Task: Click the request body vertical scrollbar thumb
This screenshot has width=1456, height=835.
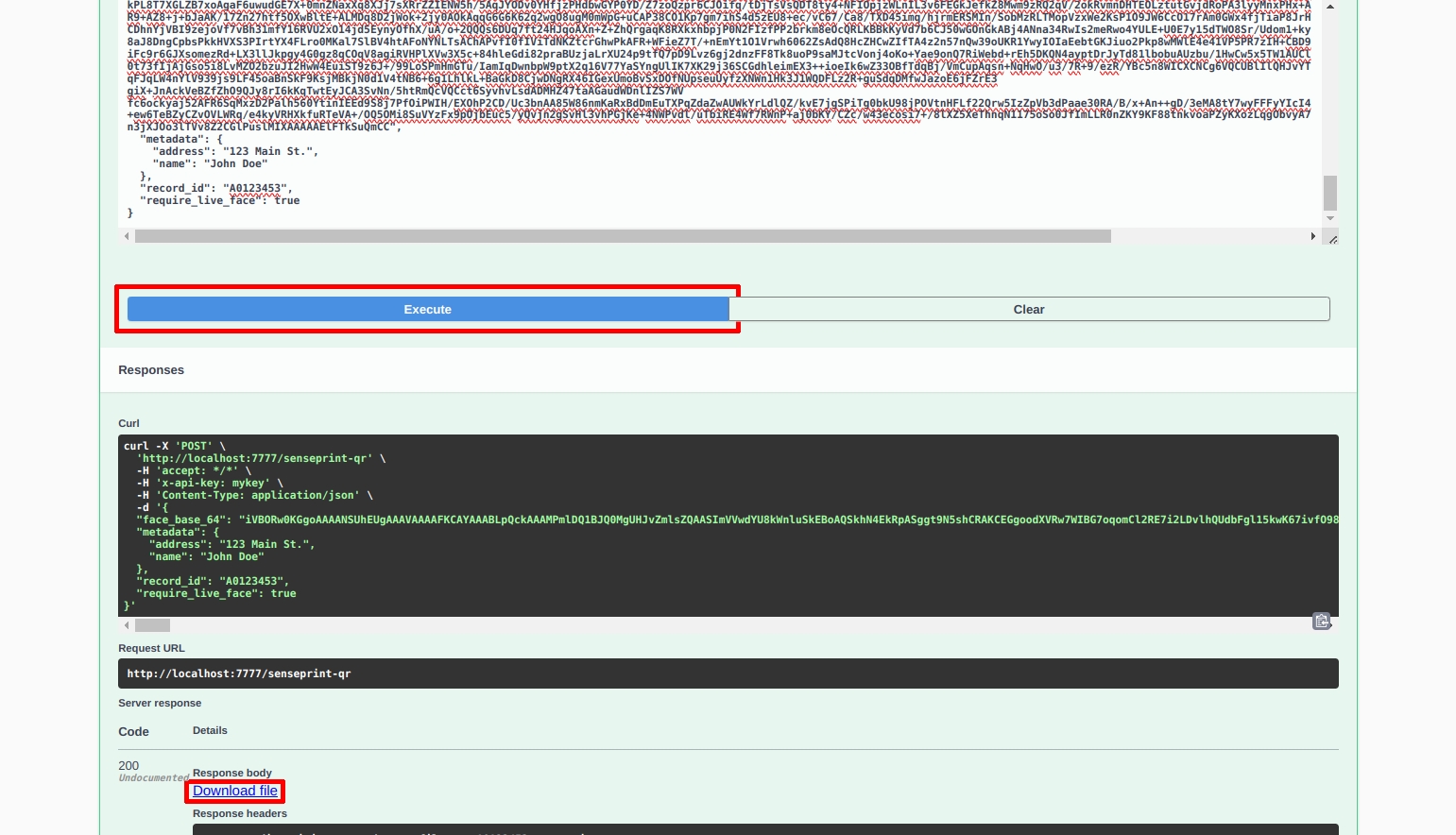Action: click(x=1330, y=193)
